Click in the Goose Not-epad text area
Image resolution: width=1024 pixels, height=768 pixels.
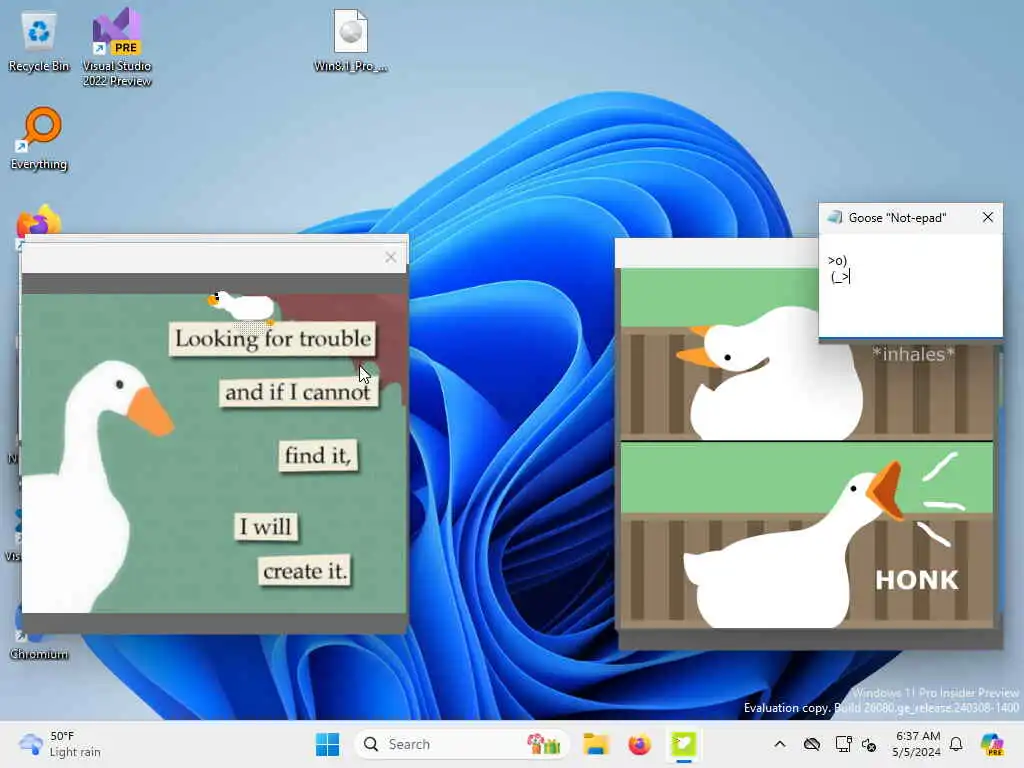(x=910, y=285)
